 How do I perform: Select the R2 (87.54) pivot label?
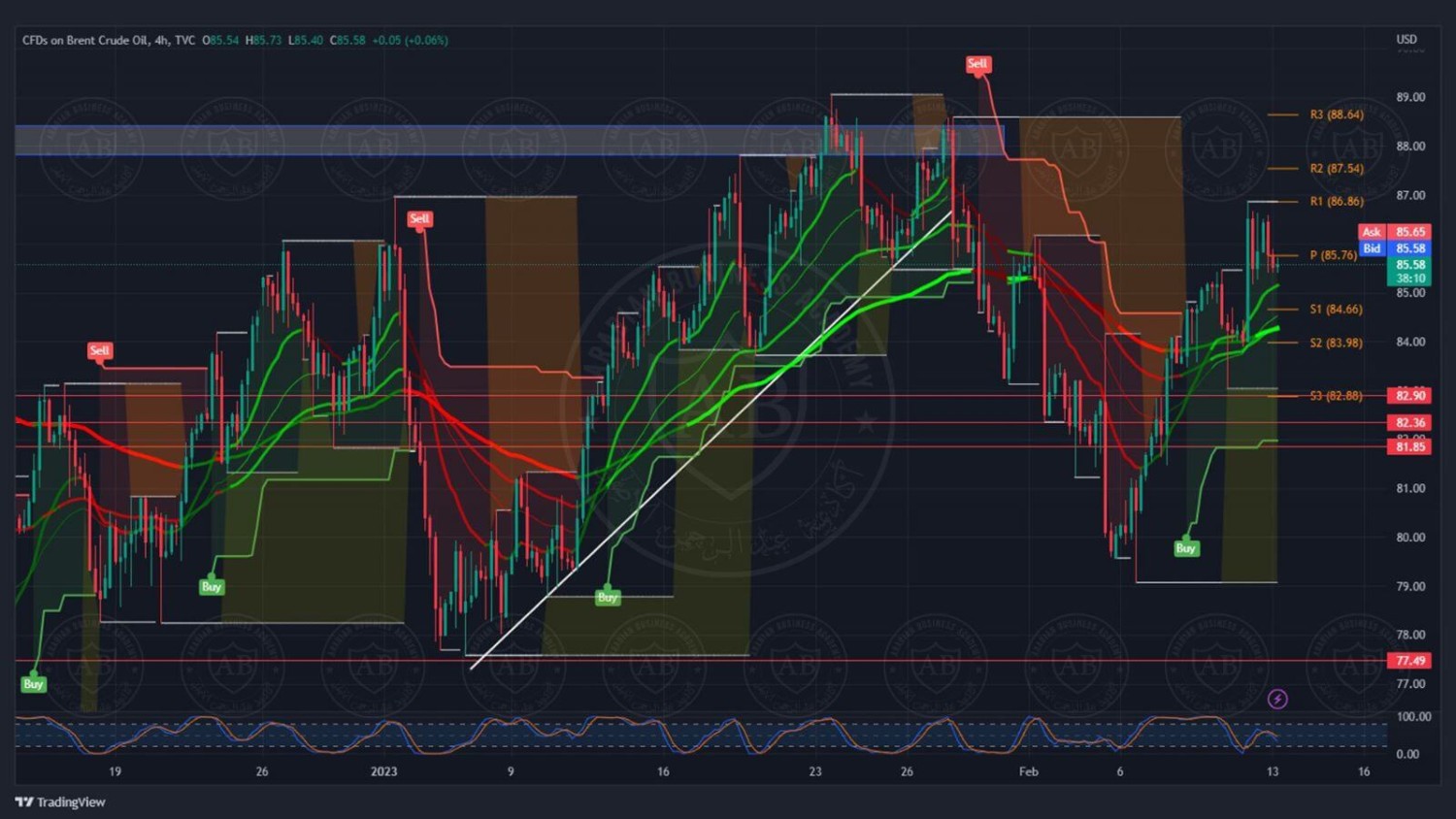click(1337, 168)
